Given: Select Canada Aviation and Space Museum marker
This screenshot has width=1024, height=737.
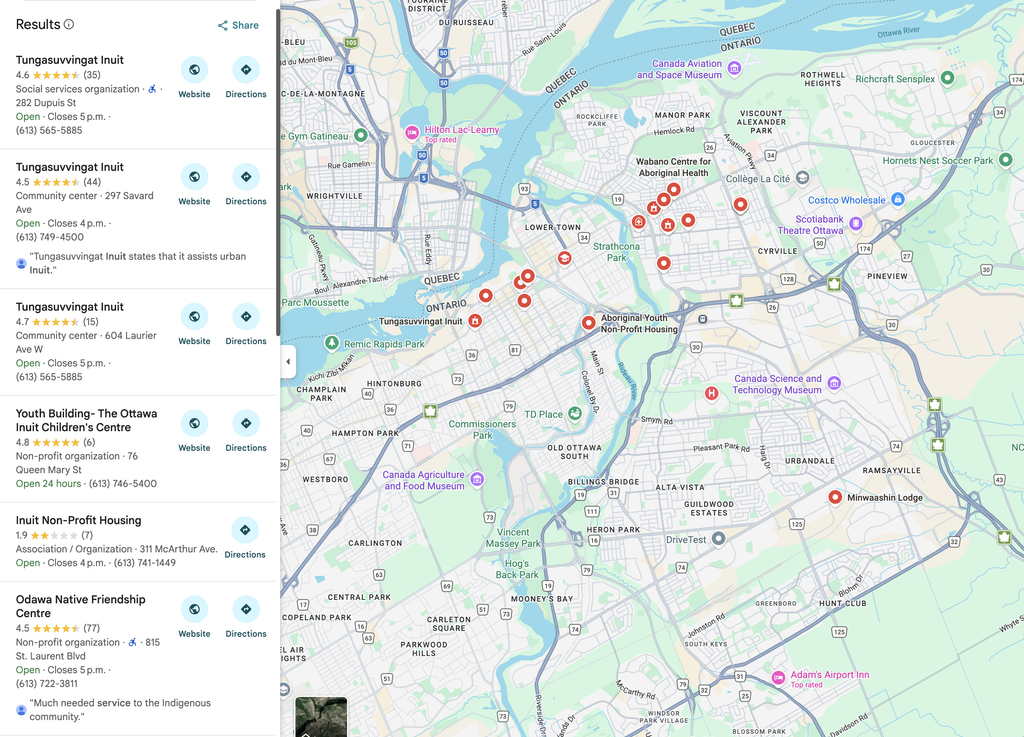Looking at the screenshot, I should (734, 68).
